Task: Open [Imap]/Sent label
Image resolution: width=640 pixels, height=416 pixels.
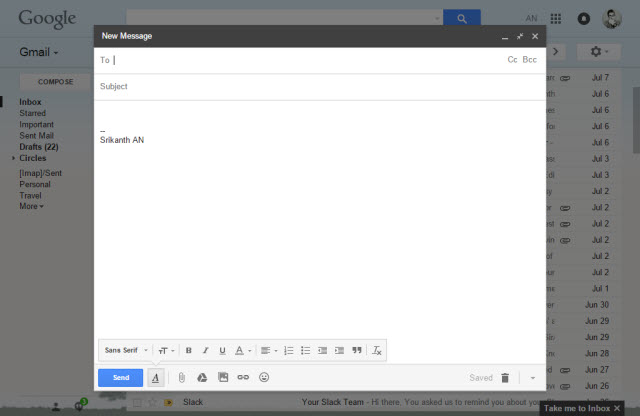Action: 40,173
